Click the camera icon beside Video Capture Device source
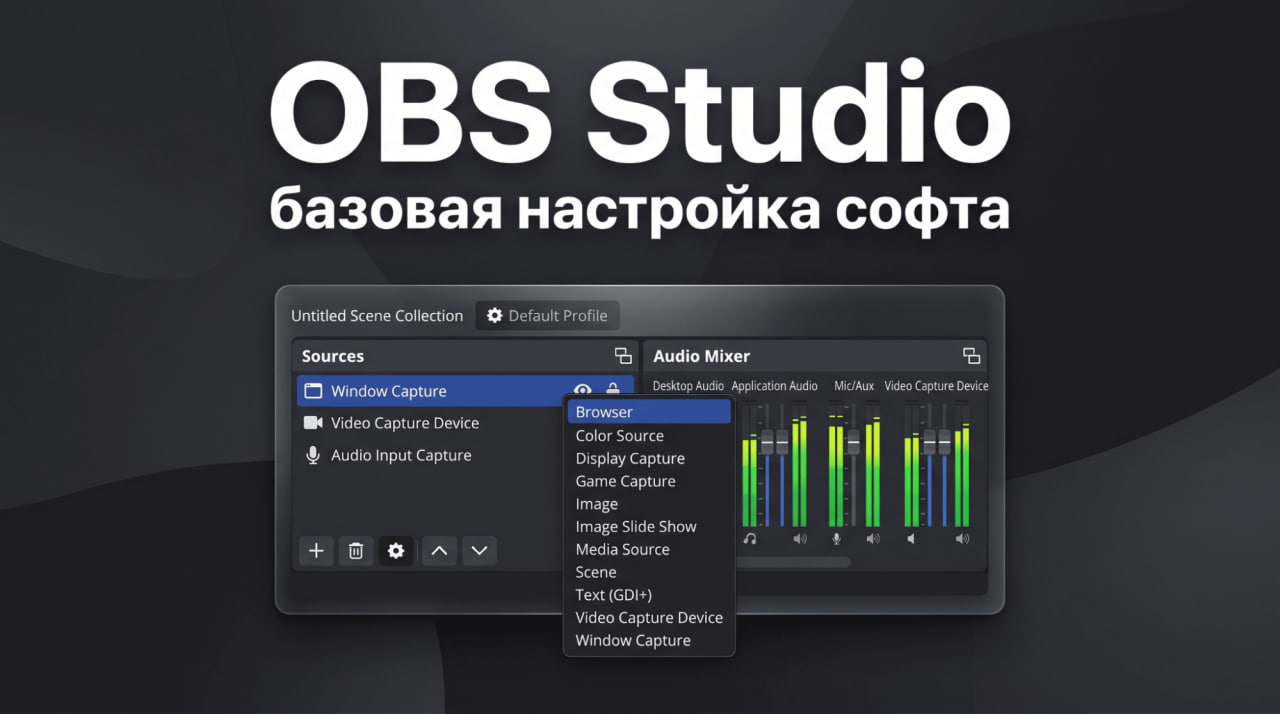Viewport: 1280px width, 714px height. point(313,423)
